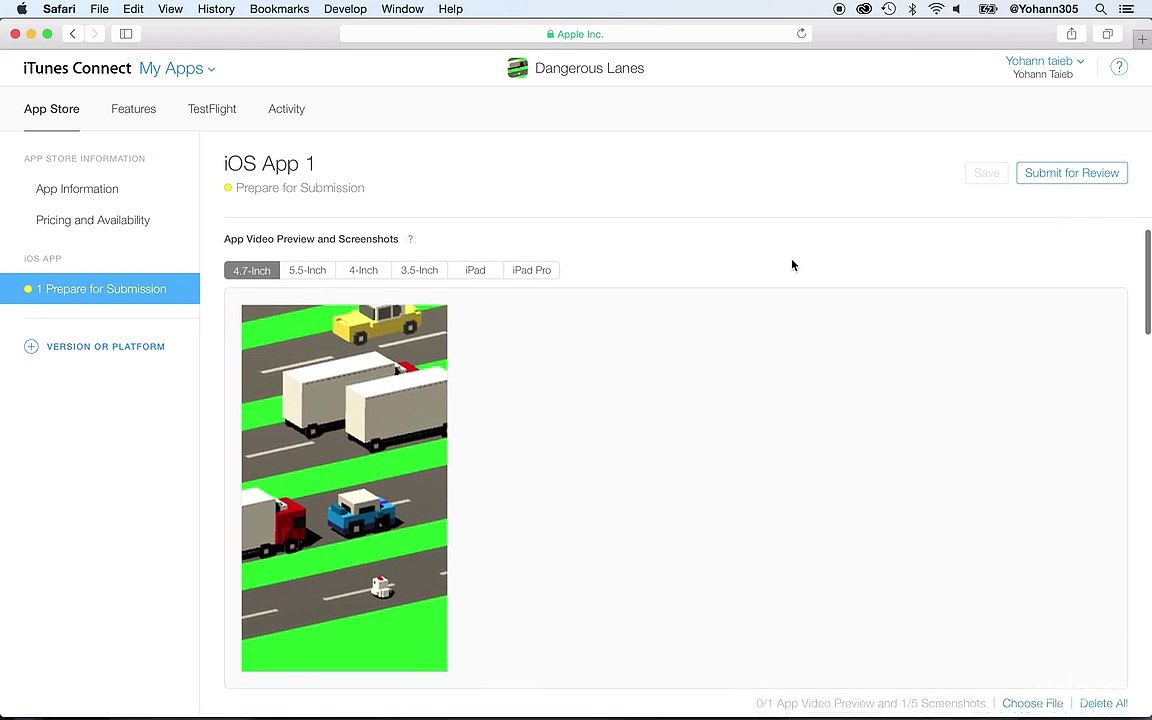
Task: Open Yohann taieb account dropdown
Action: (x=1044, y=61)
